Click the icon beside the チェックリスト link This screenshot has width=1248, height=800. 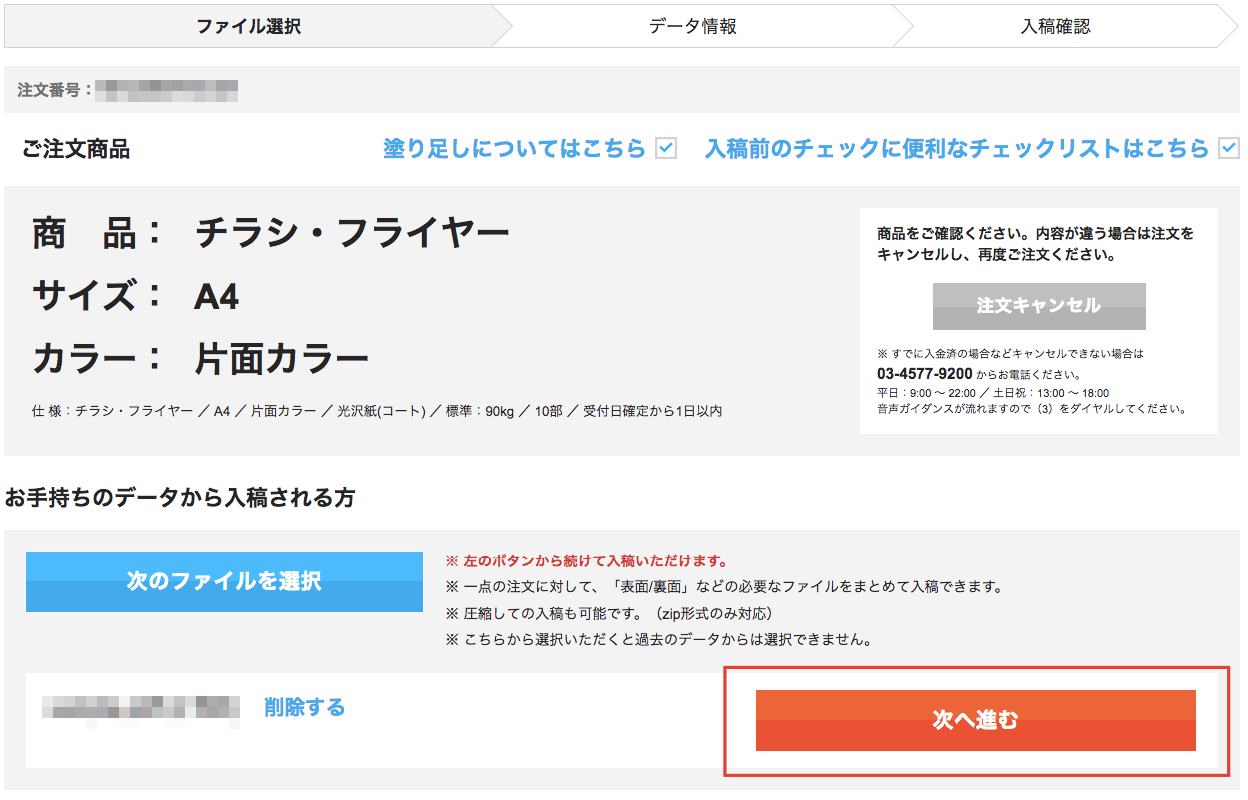click(x=1229, y=149)
